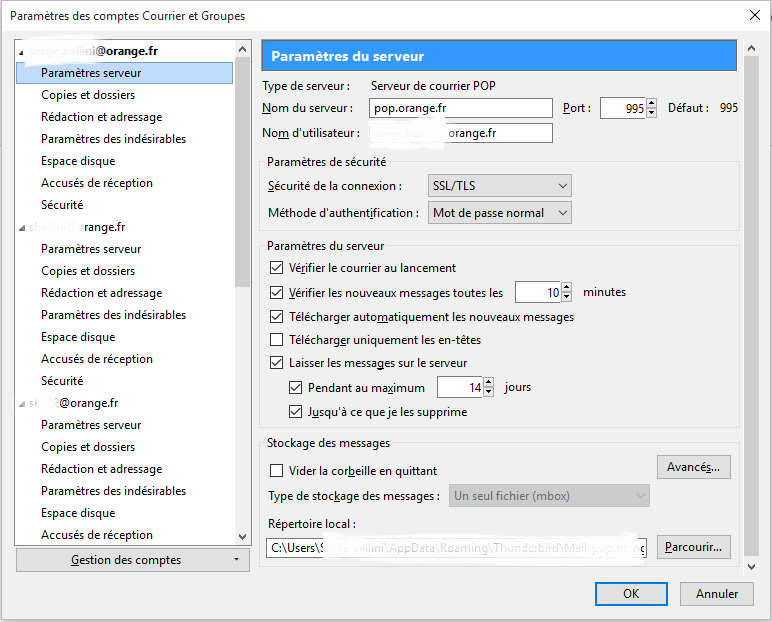Click the Avancés button

pyautogui.click(x=694, y=467)
